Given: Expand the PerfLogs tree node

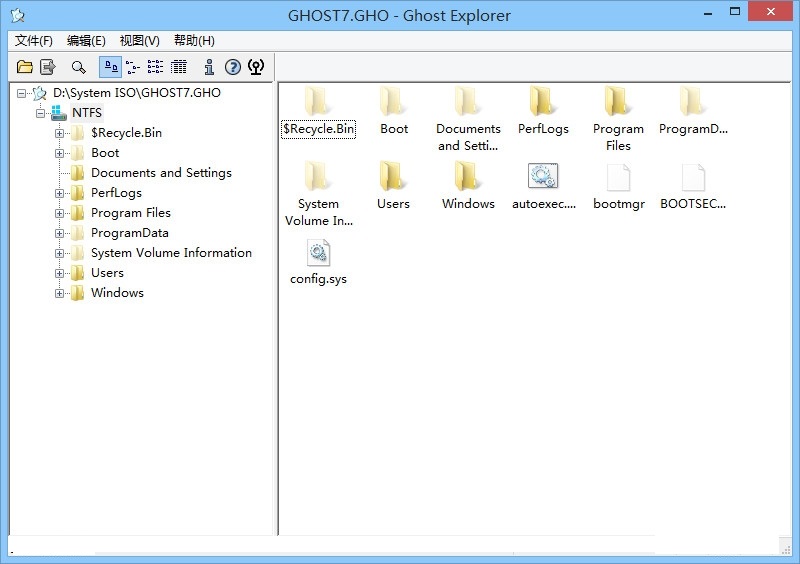Looking at the screenshot, I should (x=60, y=193).
